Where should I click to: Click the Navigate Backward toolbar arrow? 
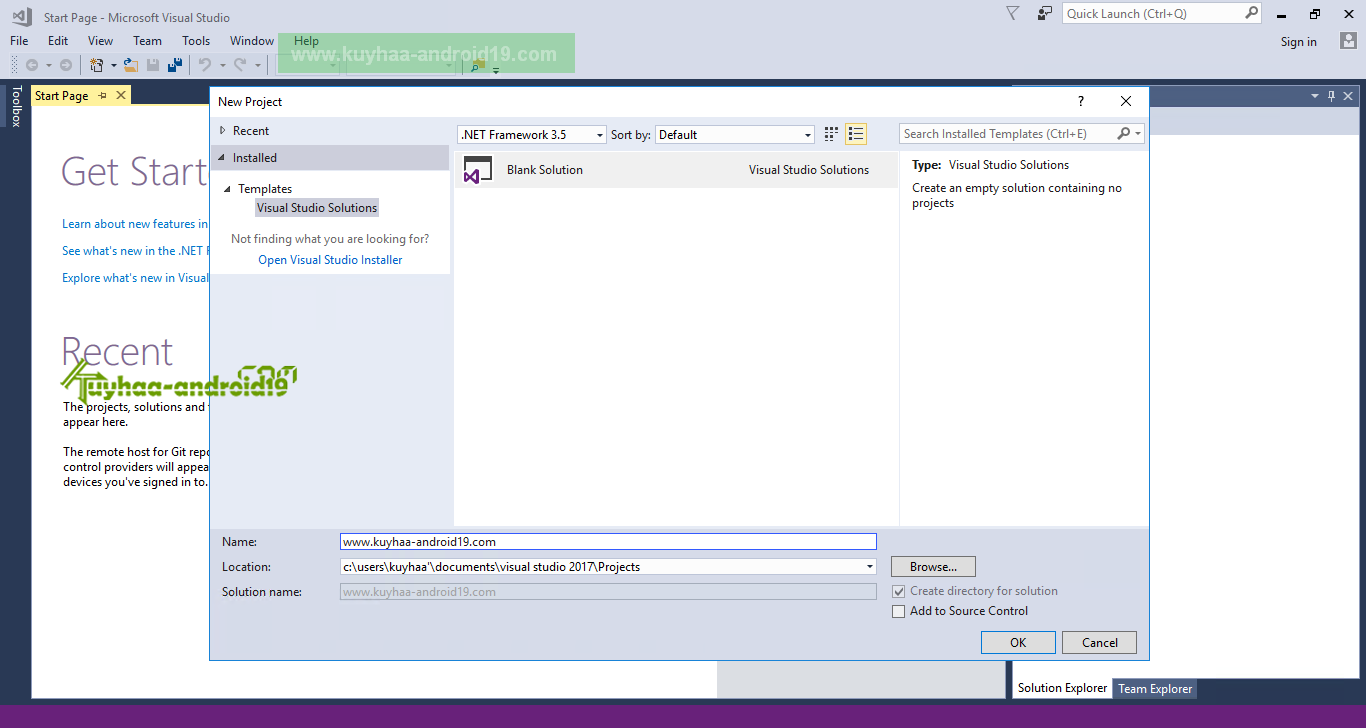32,65
